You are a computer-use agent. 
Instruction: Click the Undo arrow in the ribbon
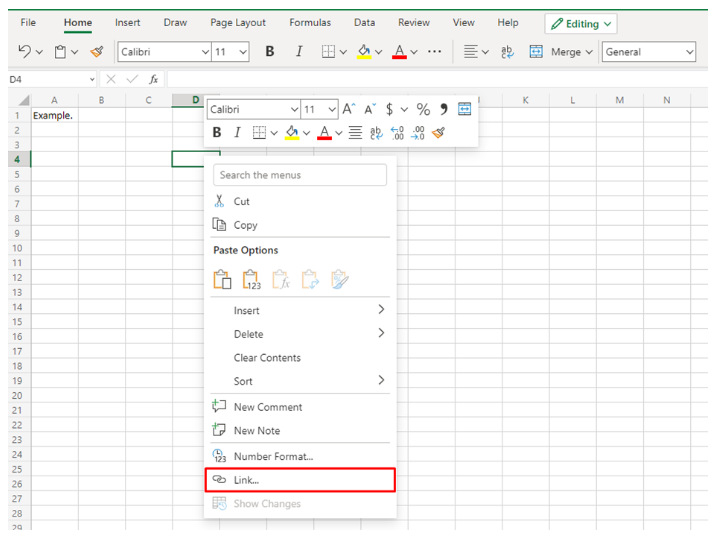point(25,52)
